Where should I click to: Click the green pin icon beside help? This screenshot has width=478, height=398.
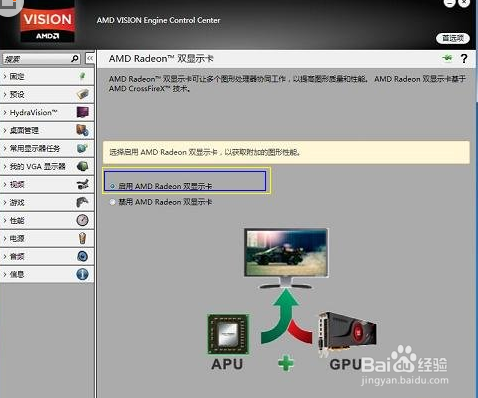(x=447, y=58)
